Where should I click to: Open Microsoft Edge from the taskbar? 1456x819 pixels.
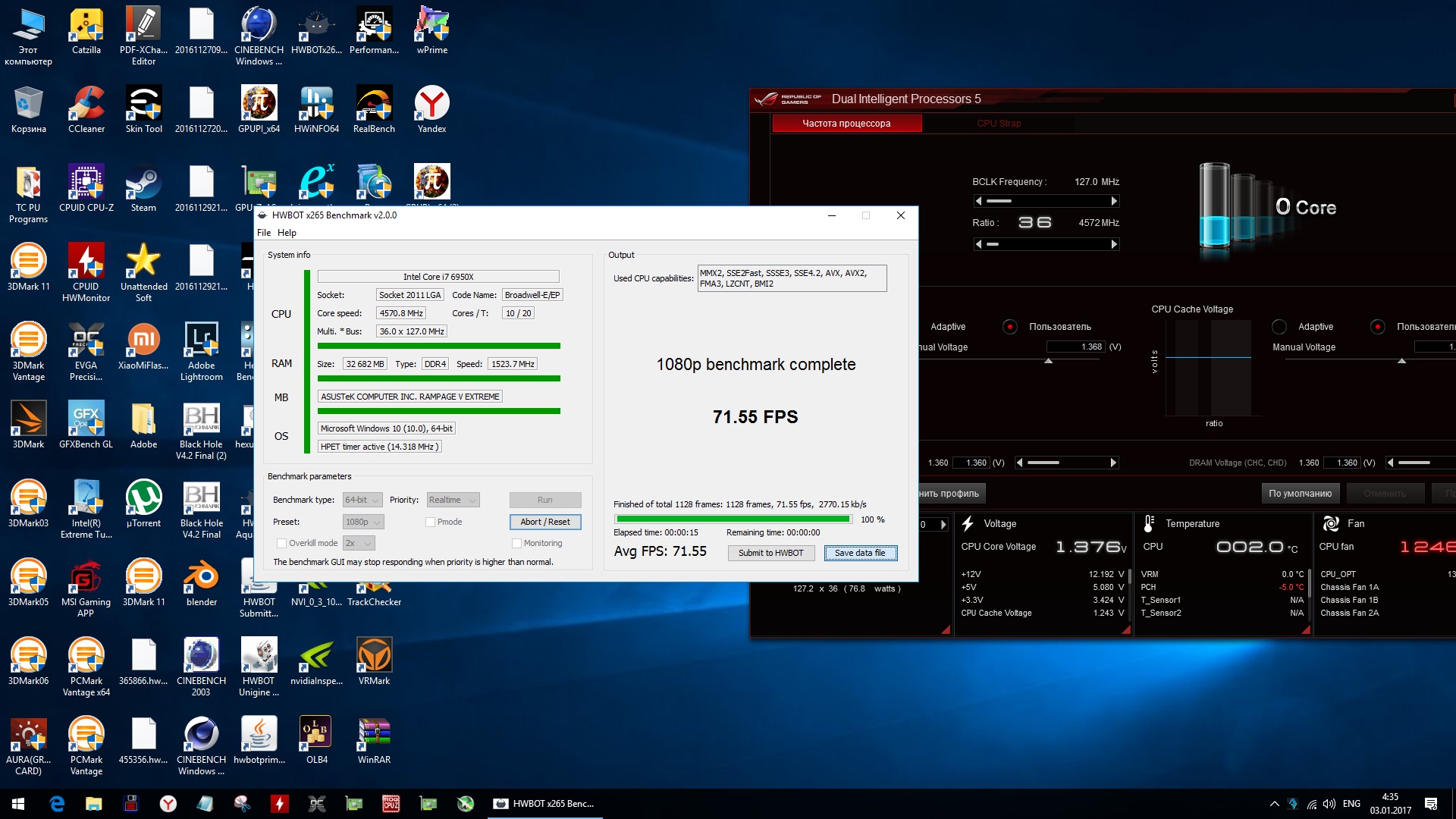click(57, 804)
